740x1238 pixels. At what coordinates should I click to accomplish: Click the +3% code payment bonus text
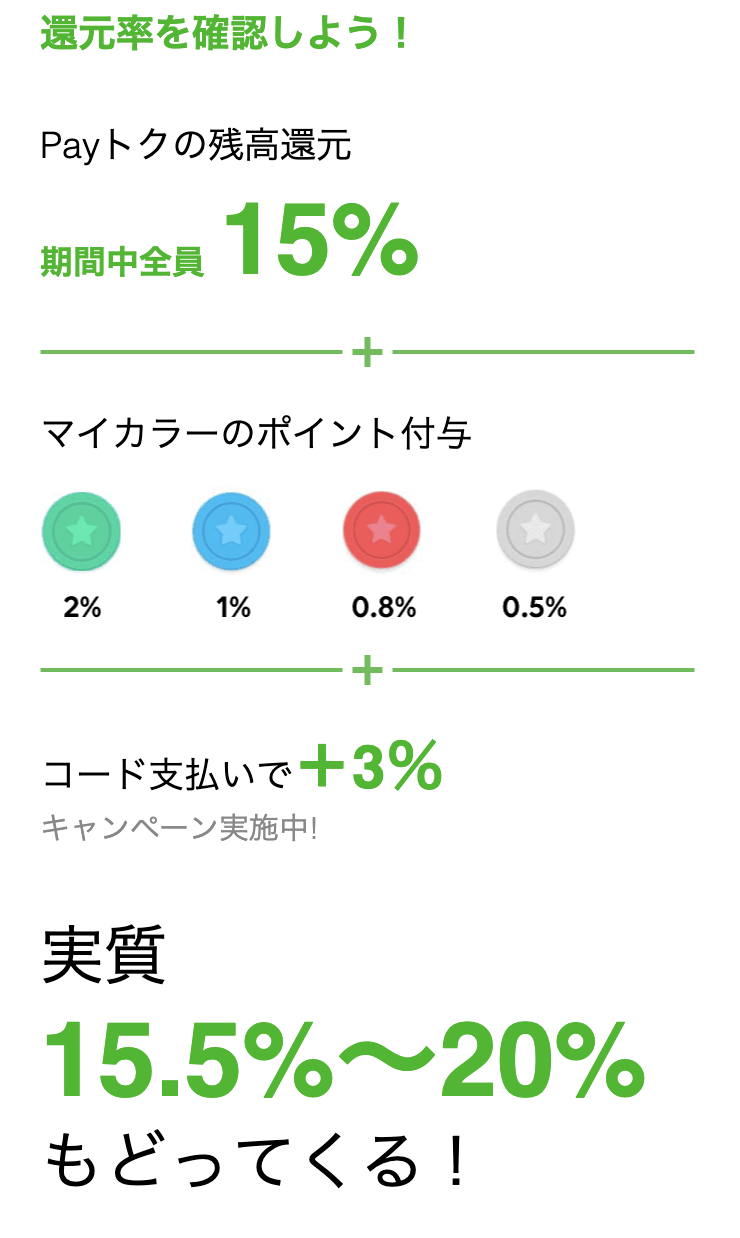371,767
